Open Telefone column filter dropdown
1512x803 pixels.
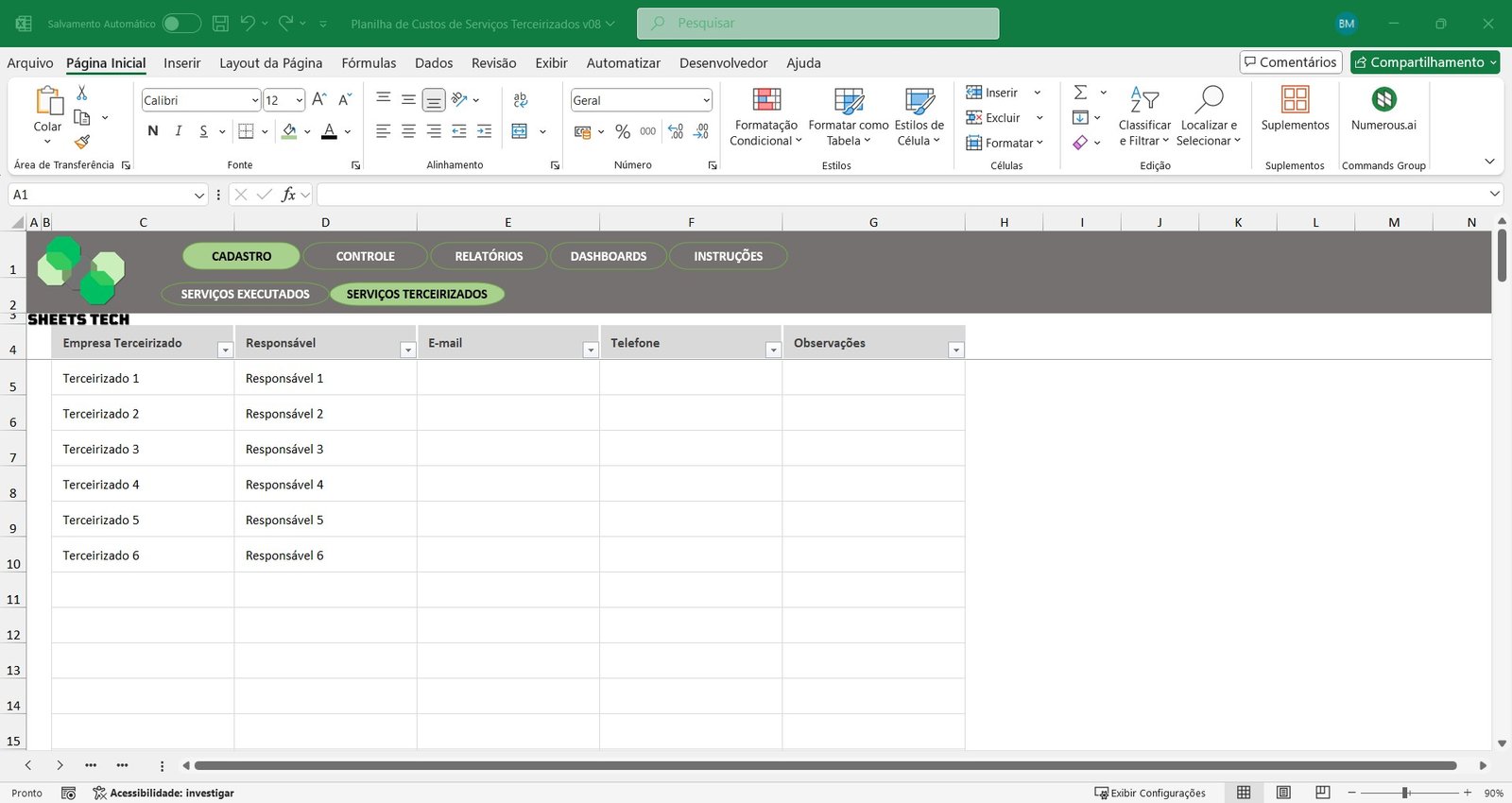(773, 350)
